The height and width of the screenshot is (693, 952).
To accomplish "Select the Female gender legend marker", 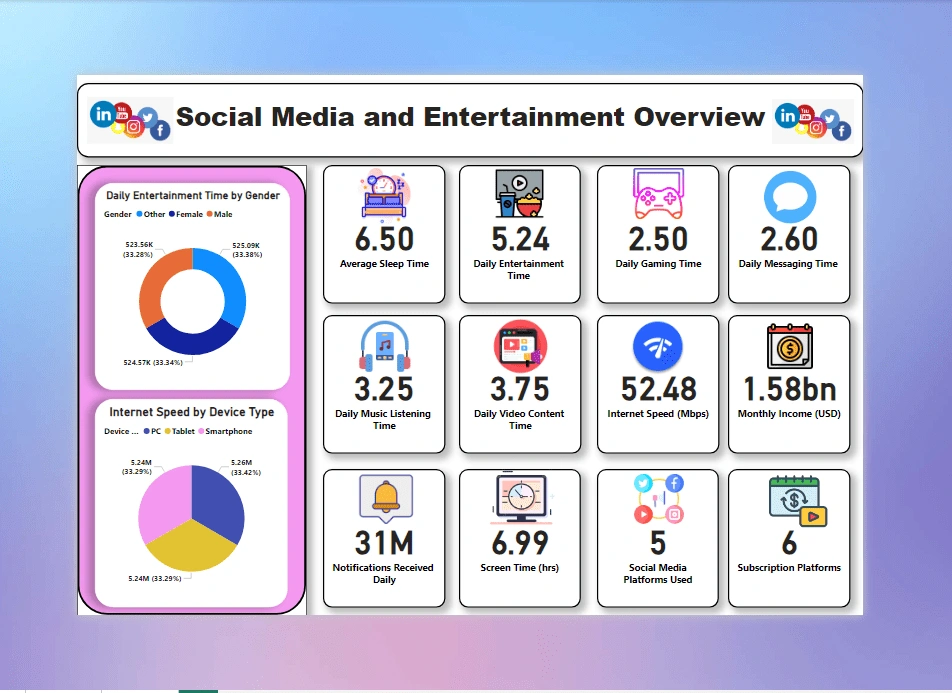I will click(x=172, y=214).
